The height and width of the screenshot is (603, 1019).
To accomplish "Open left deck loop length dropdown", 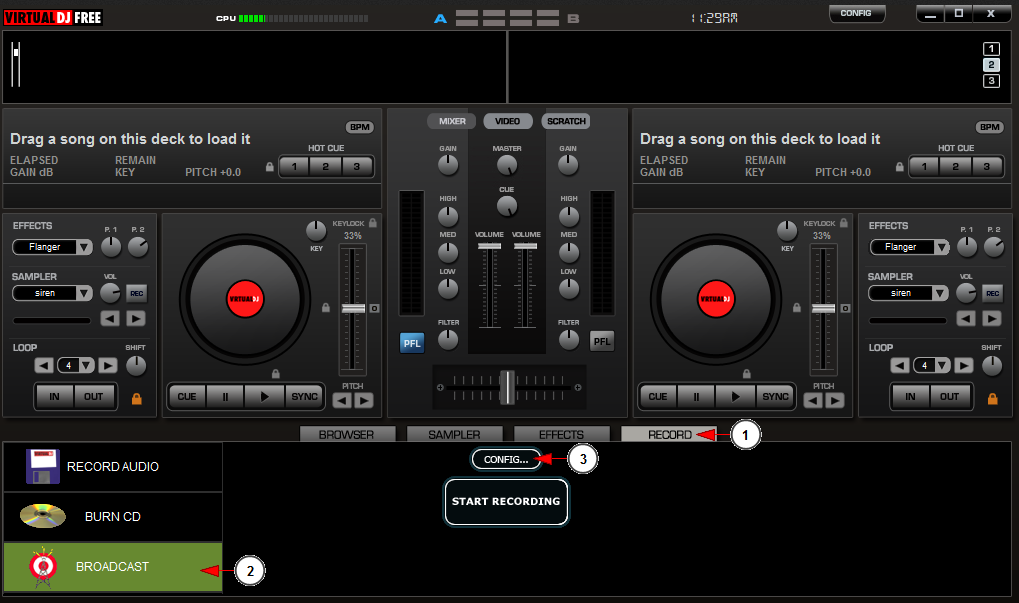I will tap(86, 365).
